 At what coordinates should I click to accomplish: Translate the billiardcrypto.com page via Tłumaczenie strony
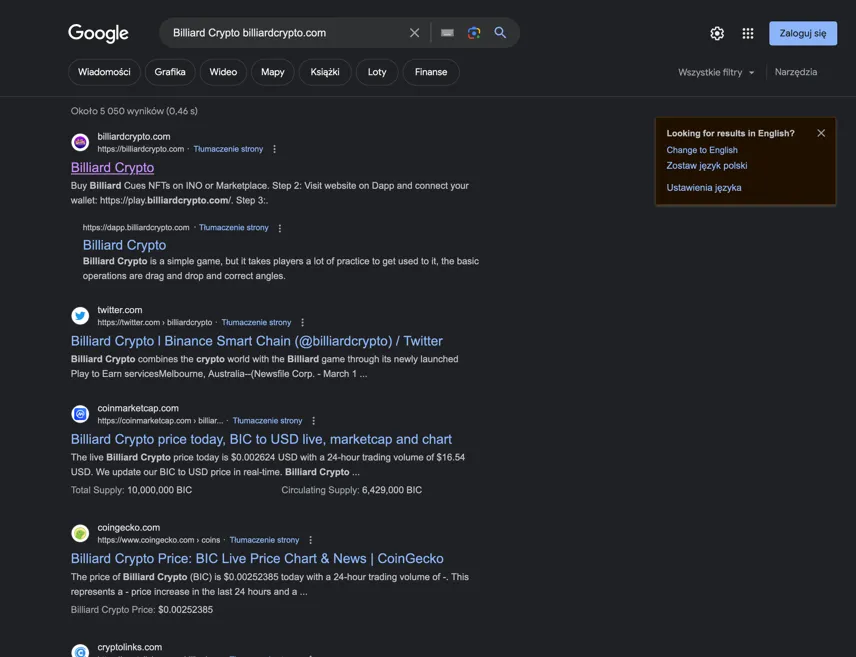point(228,149)
